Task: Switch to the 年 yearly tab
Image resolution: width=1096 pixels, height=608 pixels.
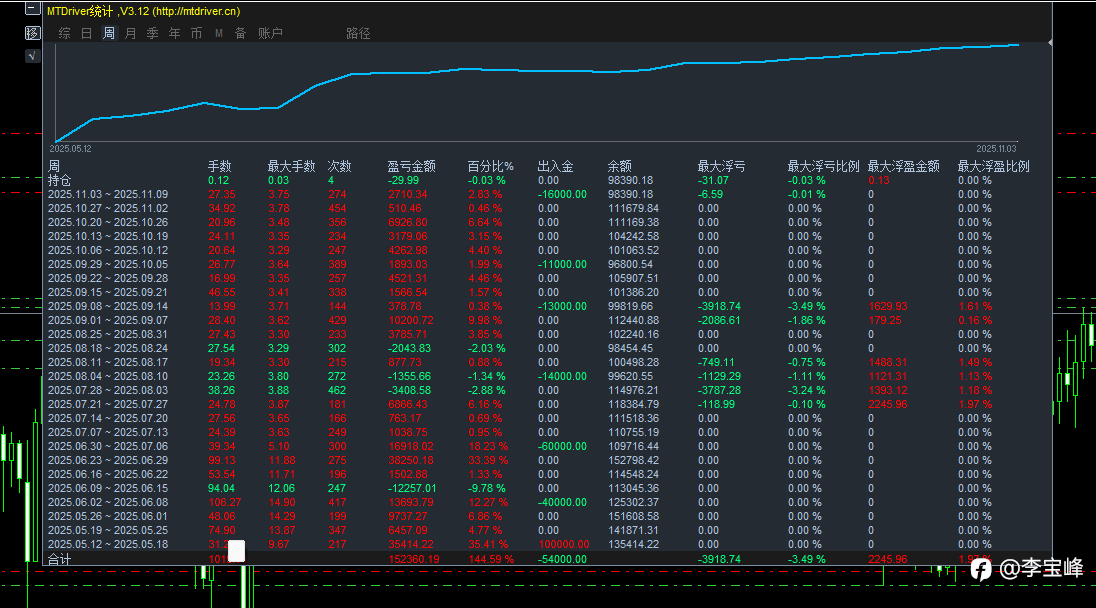Action: pos(174,33)
